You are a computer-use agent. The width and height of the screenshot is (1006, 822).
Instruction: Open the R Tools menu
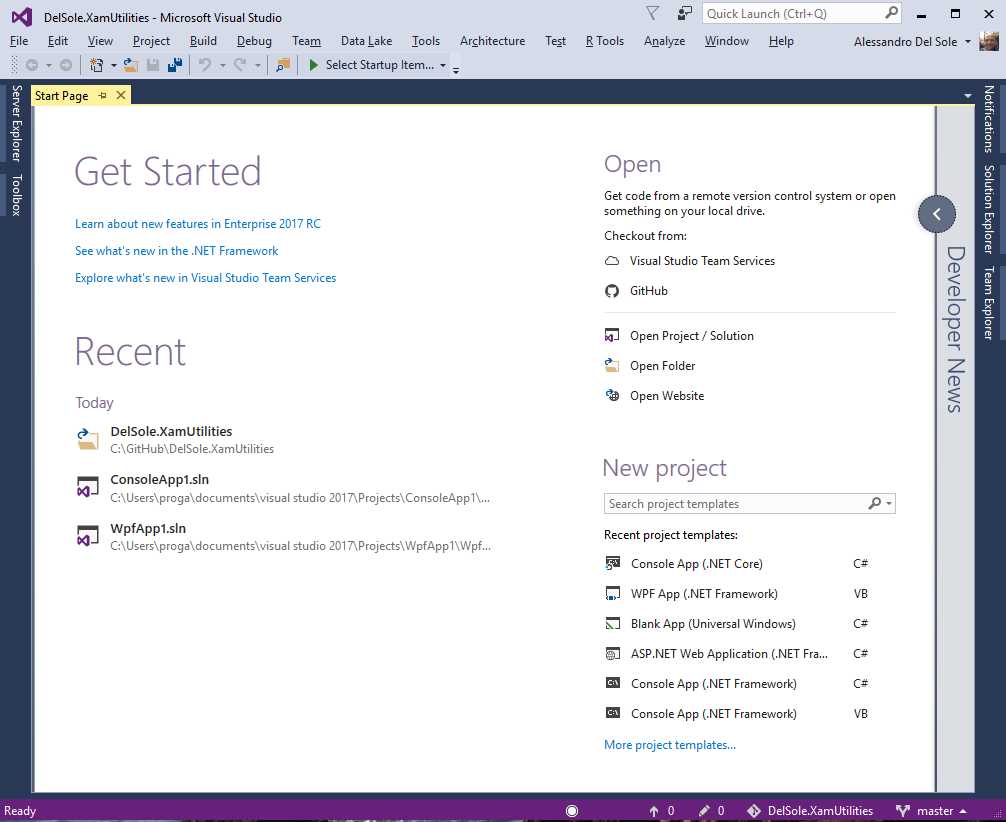[x=604, y=41]
